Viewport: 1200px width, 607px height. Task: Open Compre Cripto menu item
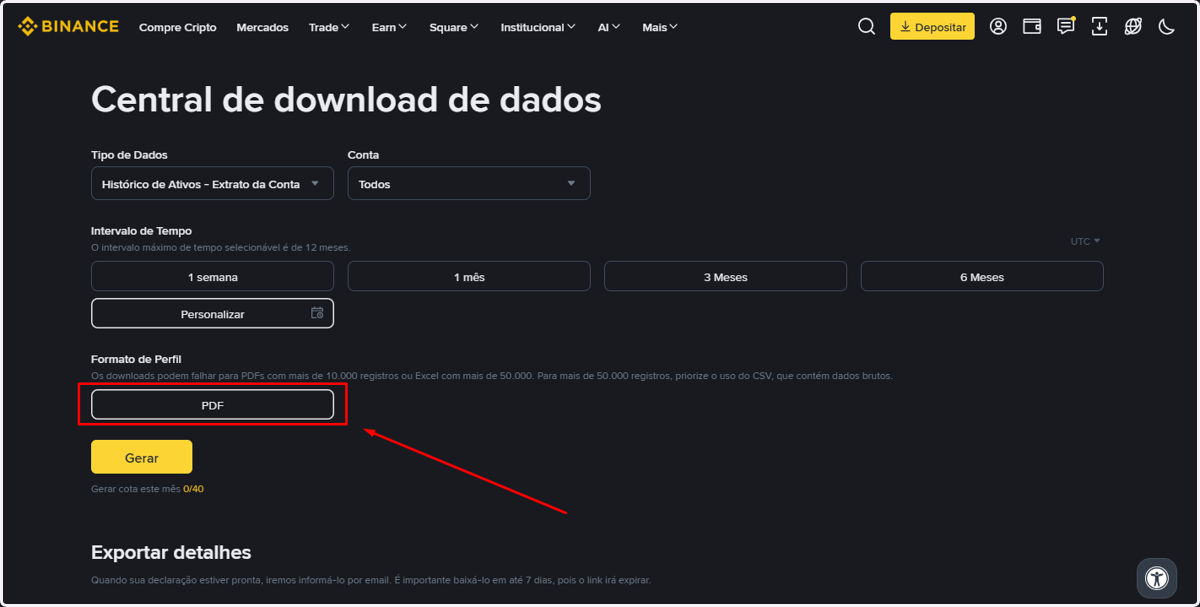(x=178, y=27)
